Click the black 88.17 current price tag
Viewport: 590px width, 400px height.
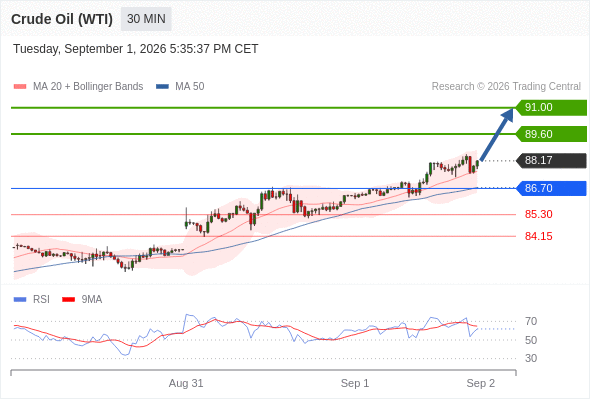coord(551,160)
